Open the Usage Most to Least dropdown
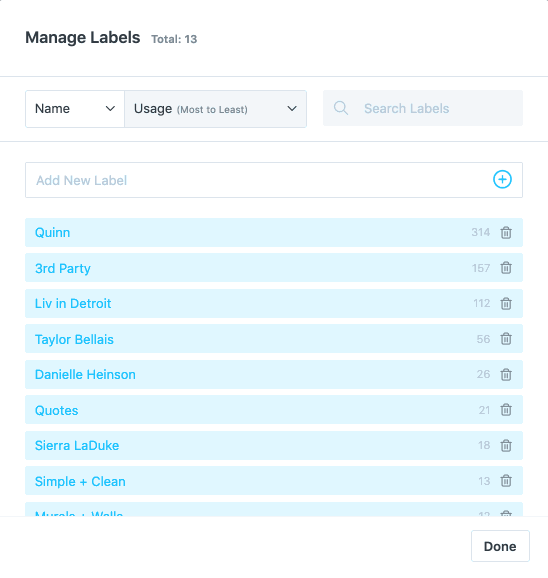548x578 pixels. [216, 109]
